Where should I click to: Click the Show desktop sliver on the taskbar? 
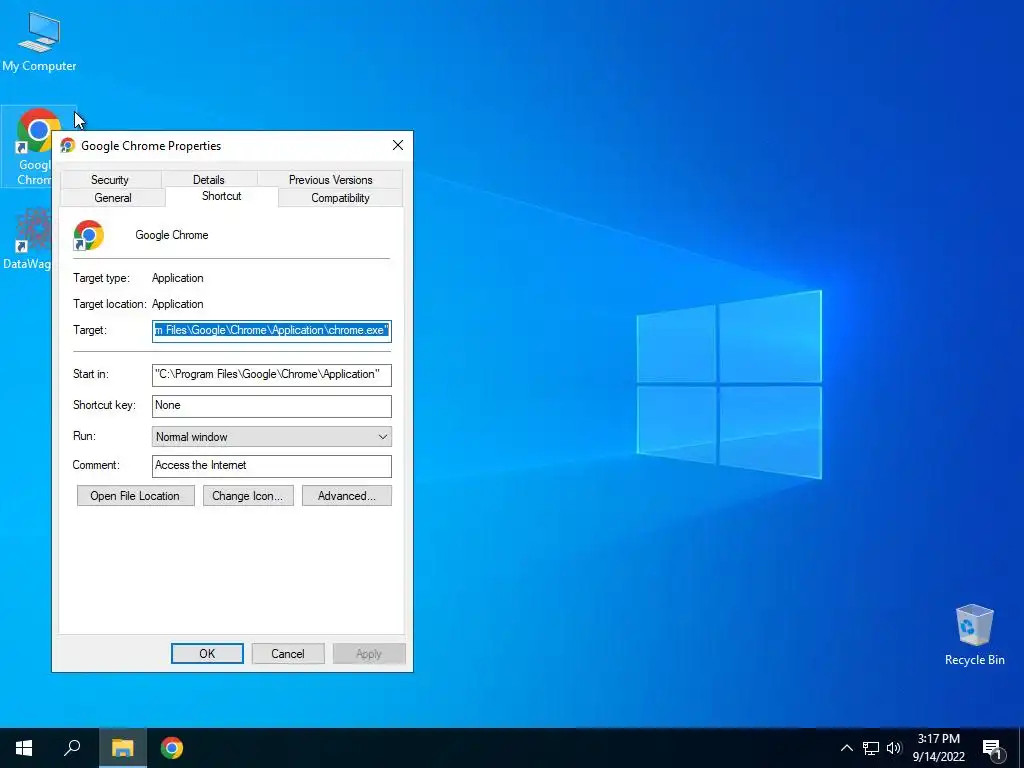[x=1021, y=748]
